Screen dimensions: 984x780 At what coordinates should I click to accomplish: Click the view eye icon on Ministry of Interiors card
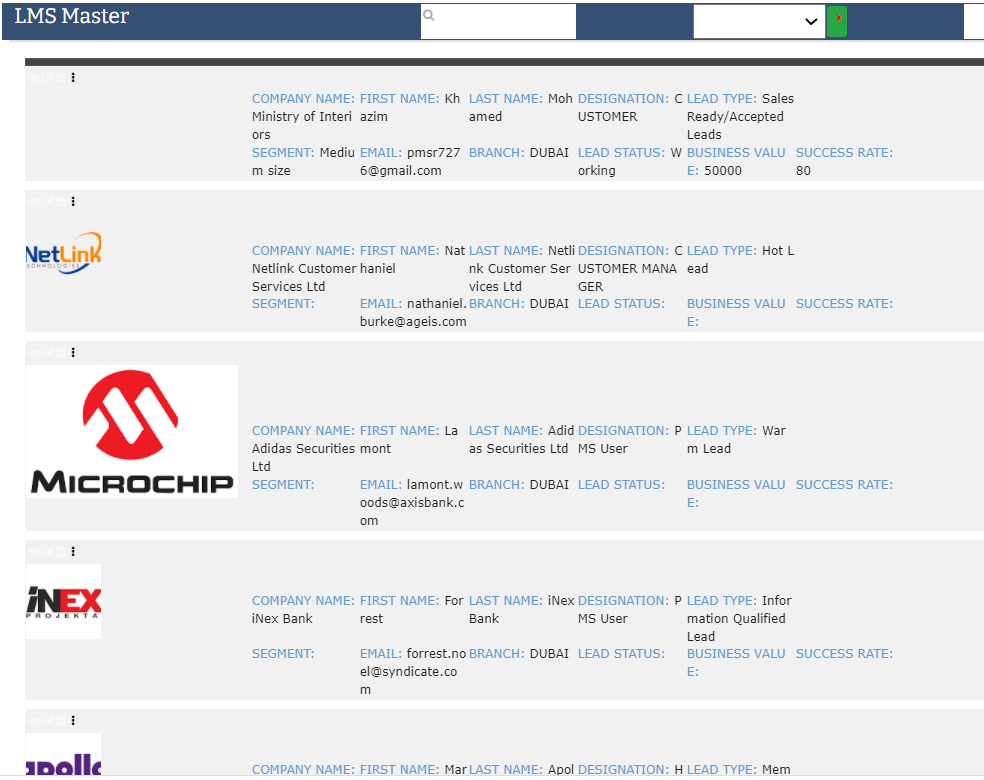[x=34, y=77]
